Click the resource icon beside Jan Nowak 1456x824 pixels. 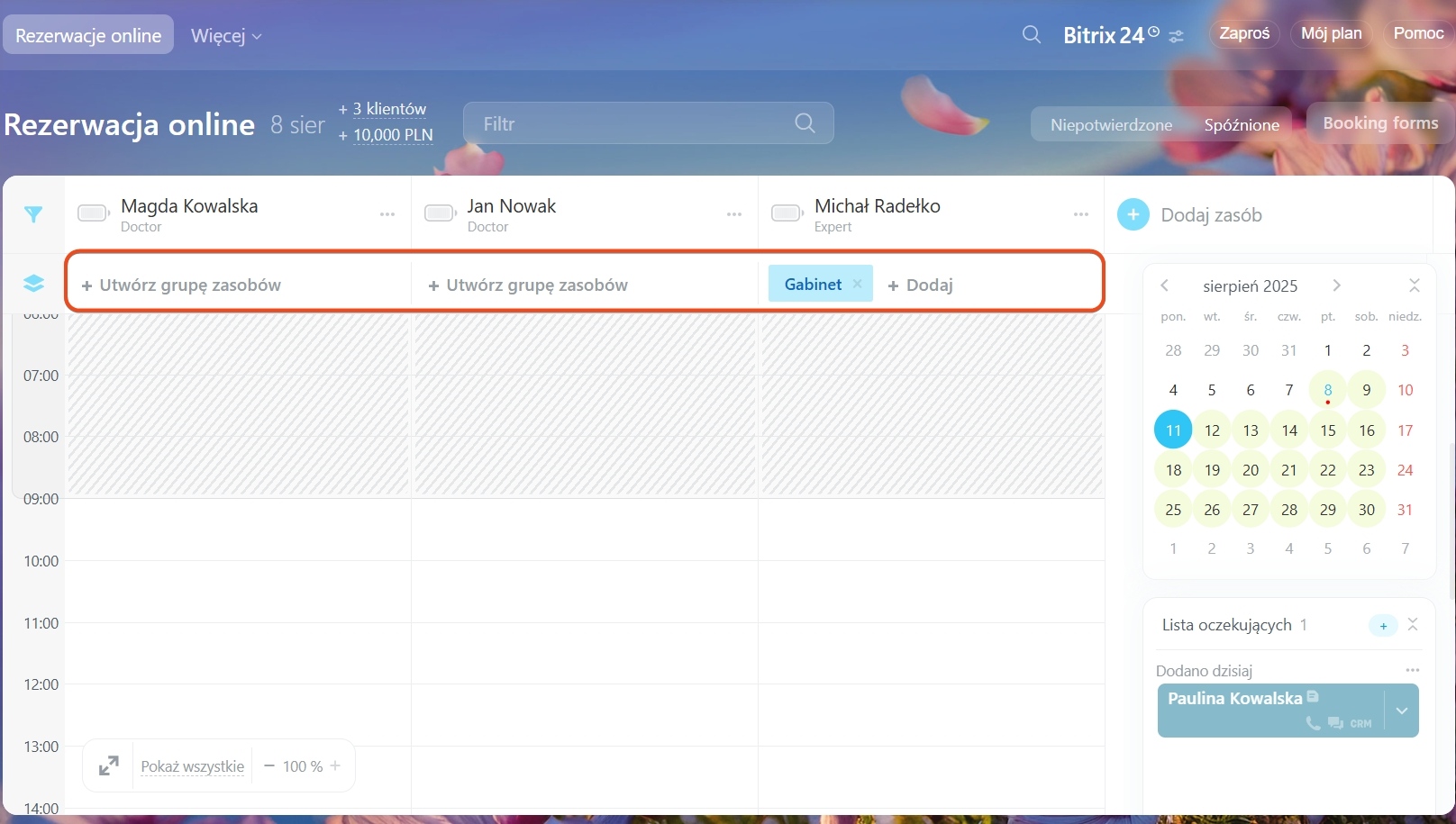441,213
